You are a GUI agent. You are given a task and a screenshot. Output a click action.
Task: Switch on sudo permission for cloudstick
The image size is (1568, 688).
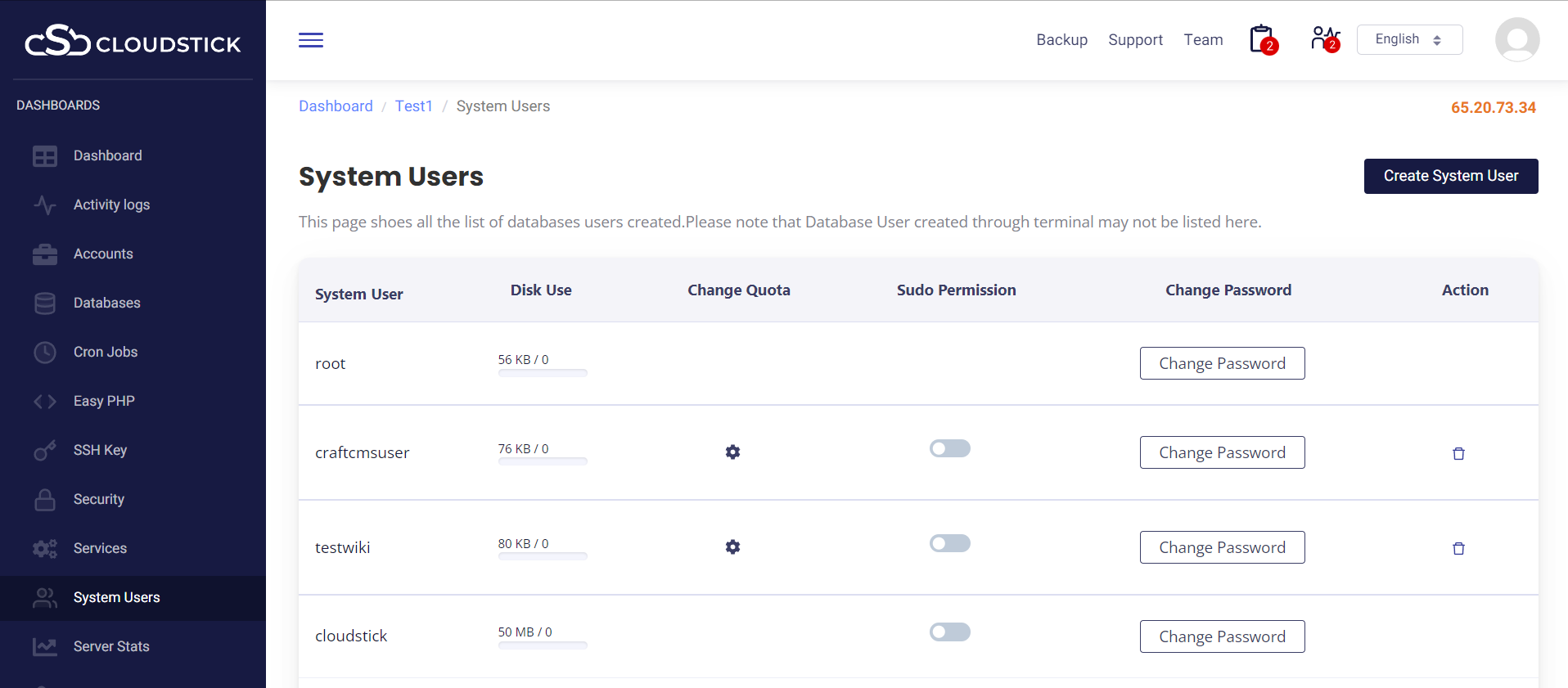tap(949, 632)
